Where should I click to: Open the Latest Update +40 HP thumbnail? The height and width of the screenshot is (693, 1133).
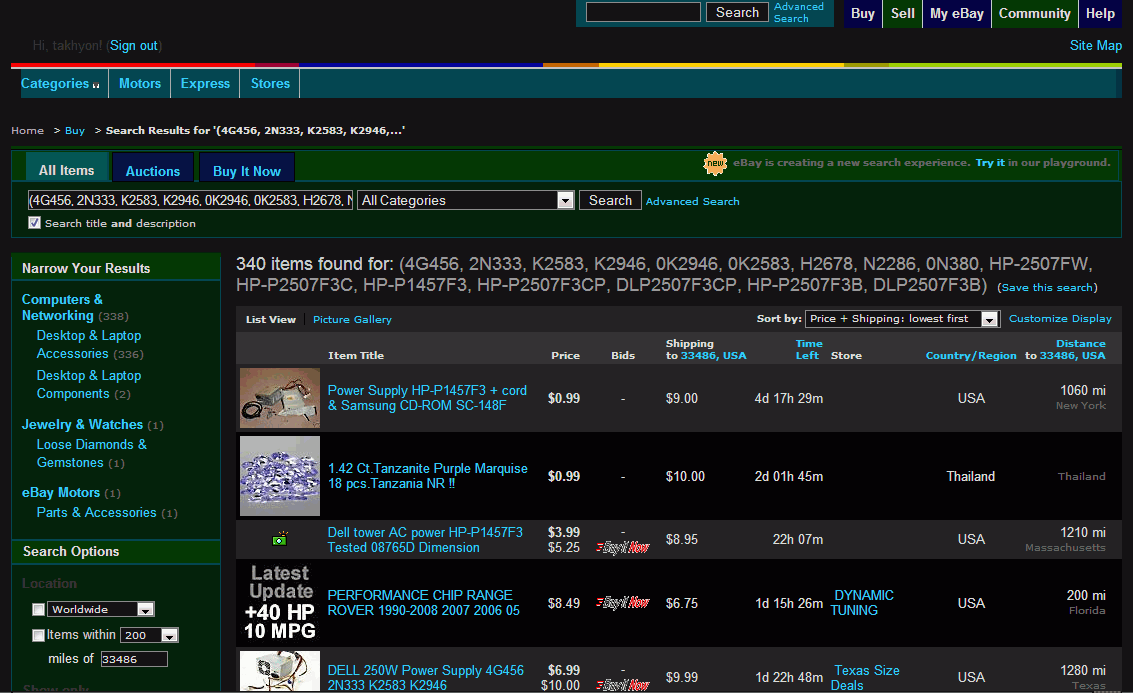[280, 603]
